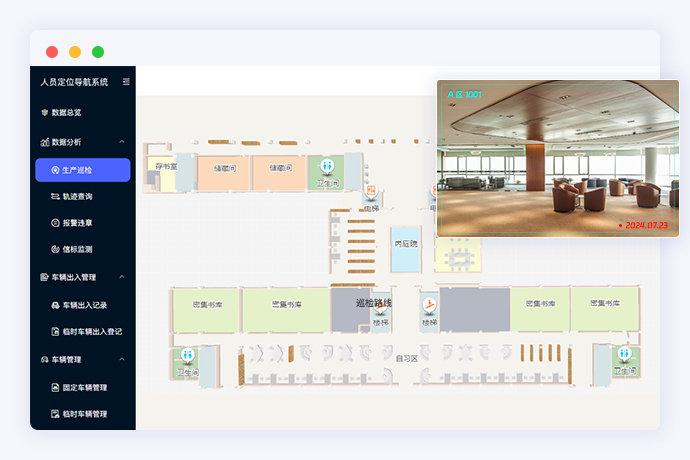Open 报警违章 via its alarm icon
The width and height of the screenshot is (690, 460).
click(55, 223)
